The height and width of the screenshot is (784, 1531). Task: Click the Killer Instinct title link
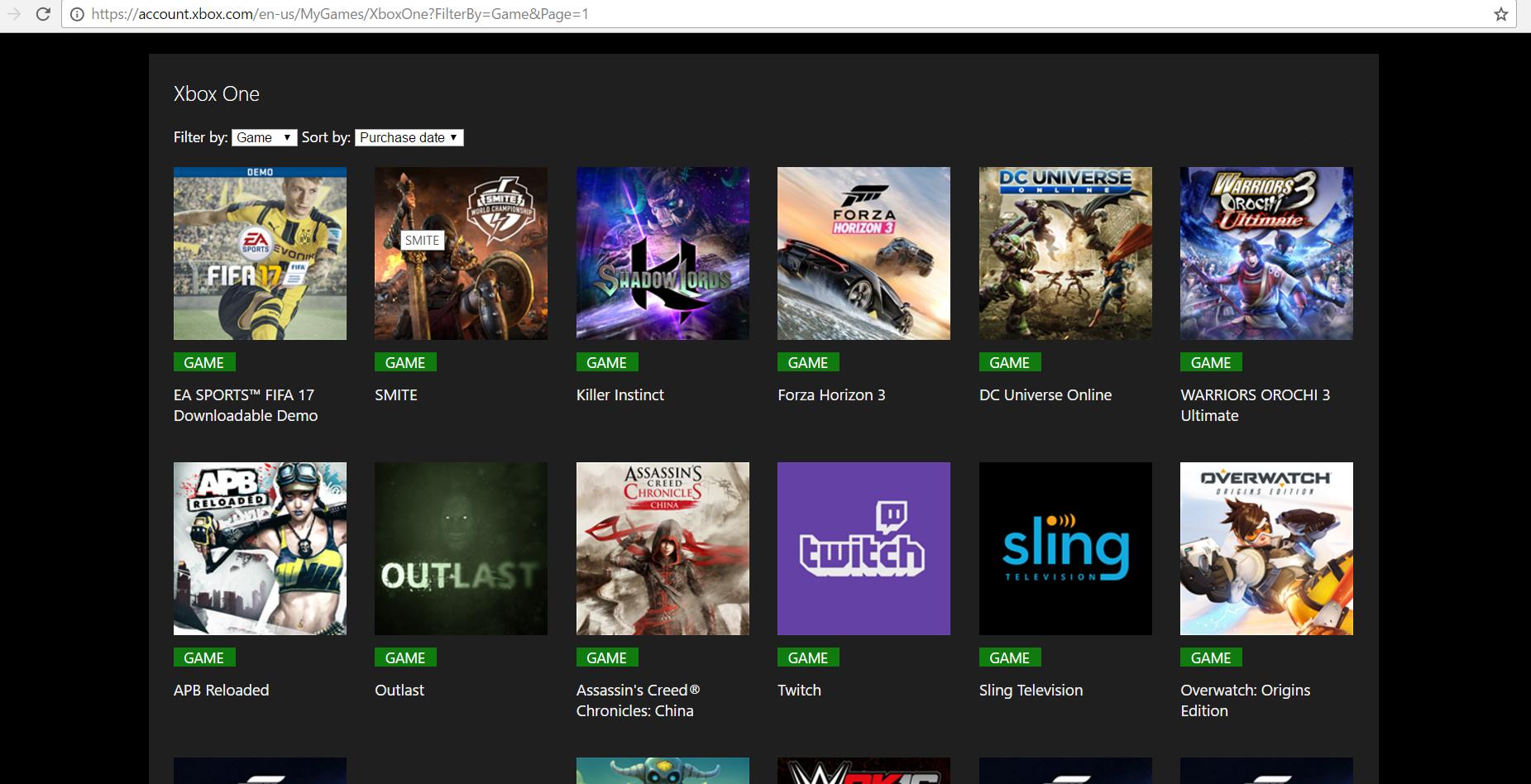[x=620, y=395]
